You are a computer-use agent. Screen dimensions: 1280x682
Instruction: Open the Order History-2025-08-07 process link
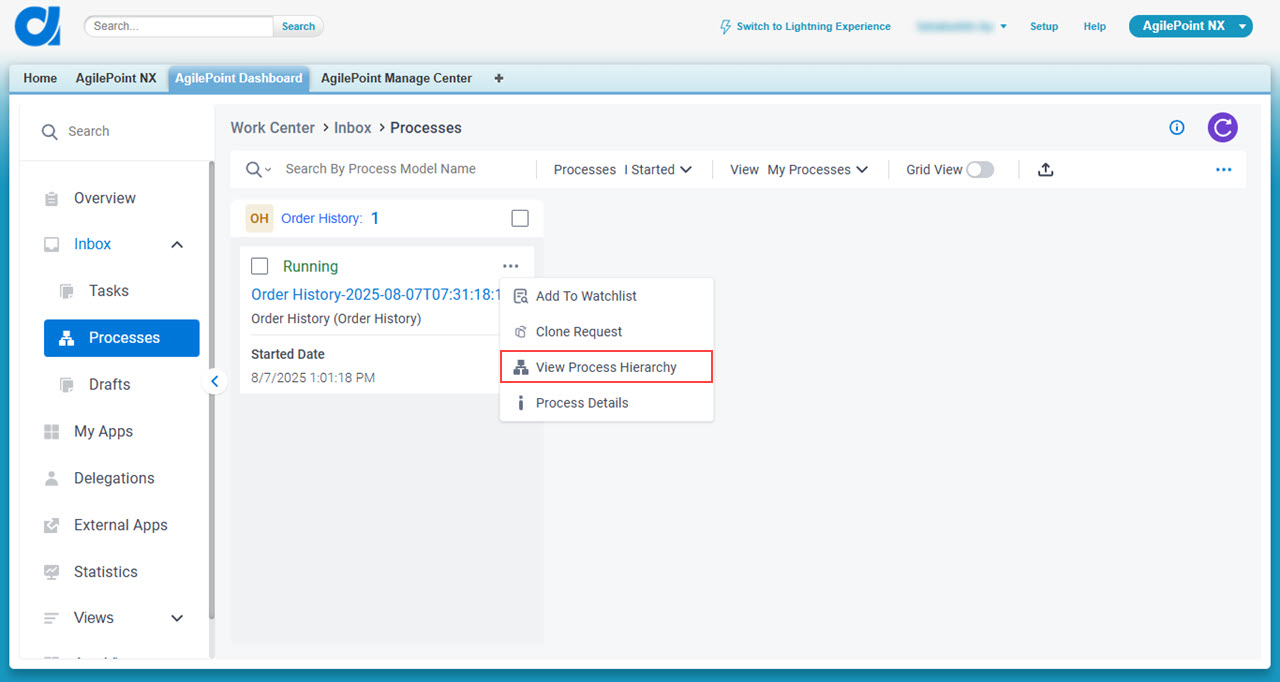click(x=376, y=295)
